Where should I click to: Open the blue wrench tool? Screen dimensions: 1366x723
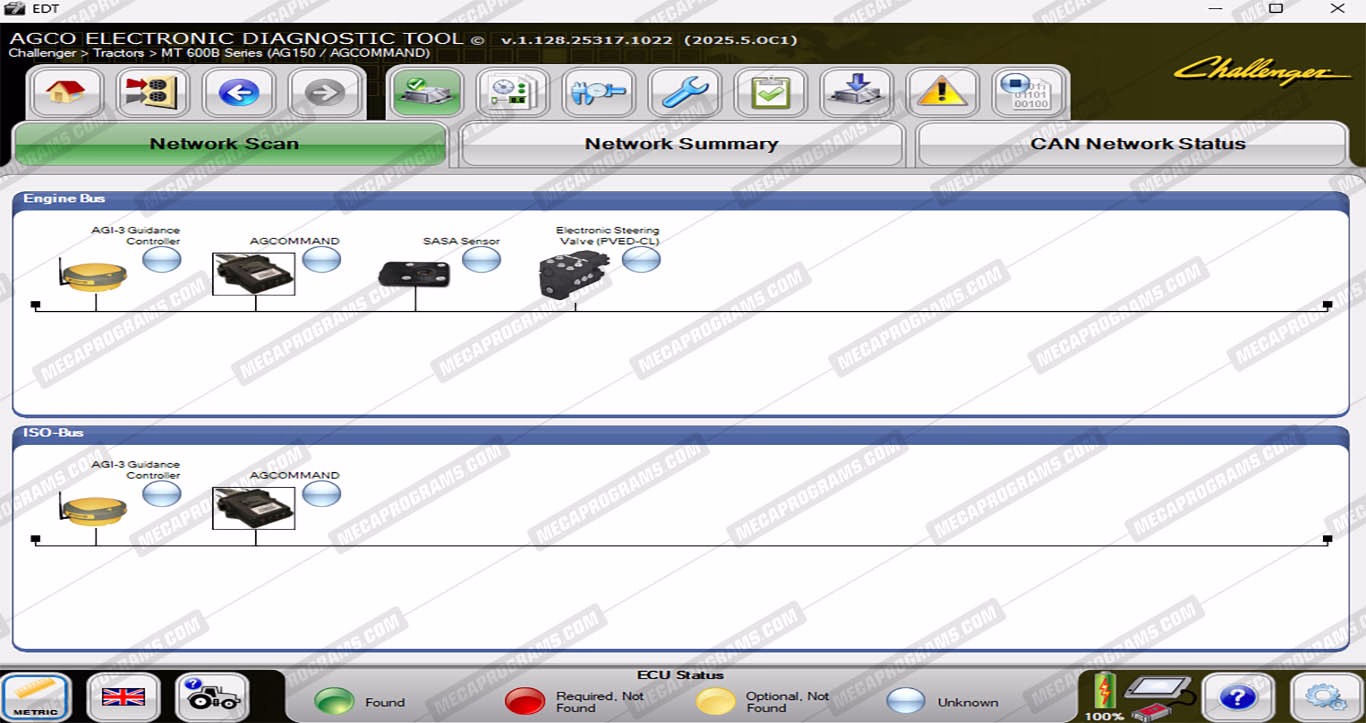685,94
